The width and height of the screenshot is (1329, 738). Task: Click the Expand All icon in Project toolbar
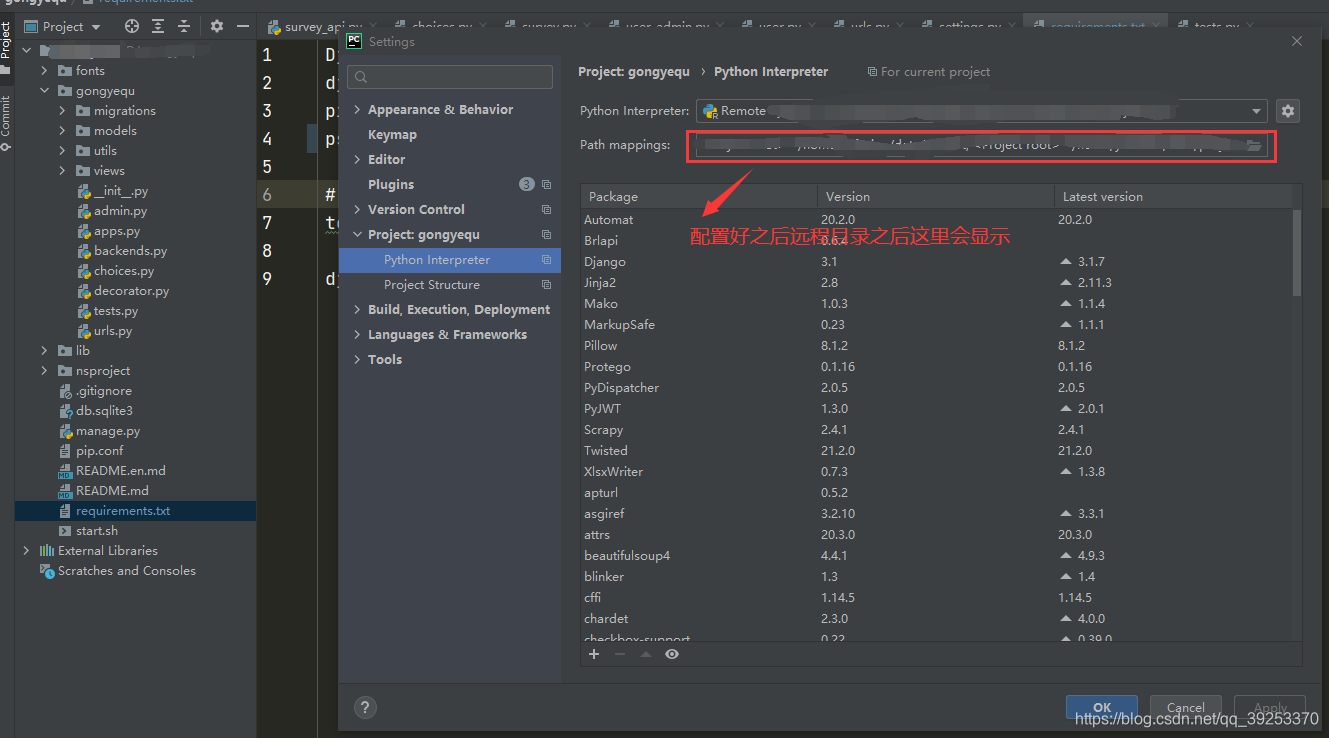coord(158,27)
